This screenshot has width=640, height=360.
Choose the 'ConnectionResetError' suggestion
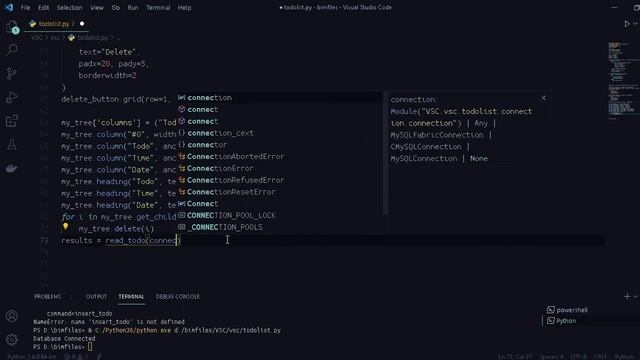(x=279, y=192)
